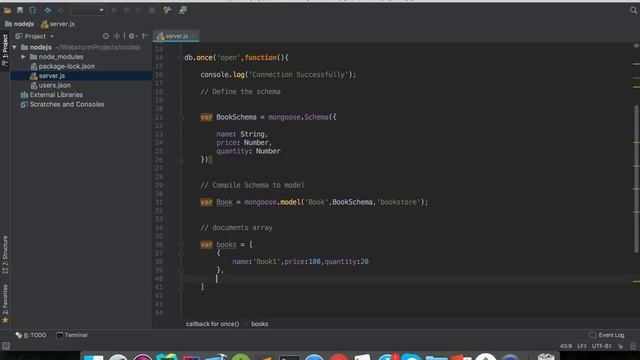Click the books breadcrumb below editor
The height and width of the screenshot is (360, 640).
(260, 324)
